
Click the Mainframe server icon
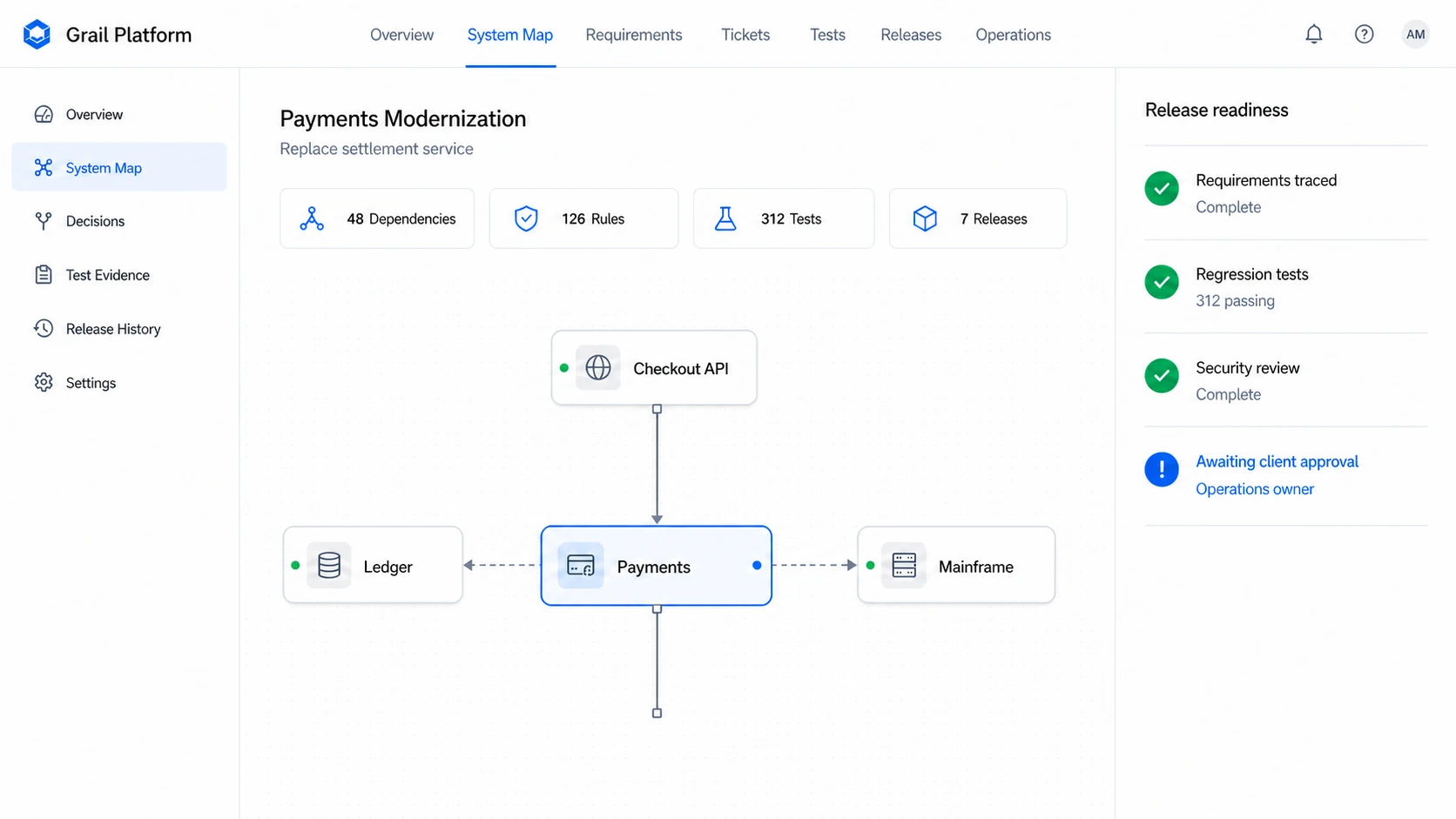[x=904, y=566]
